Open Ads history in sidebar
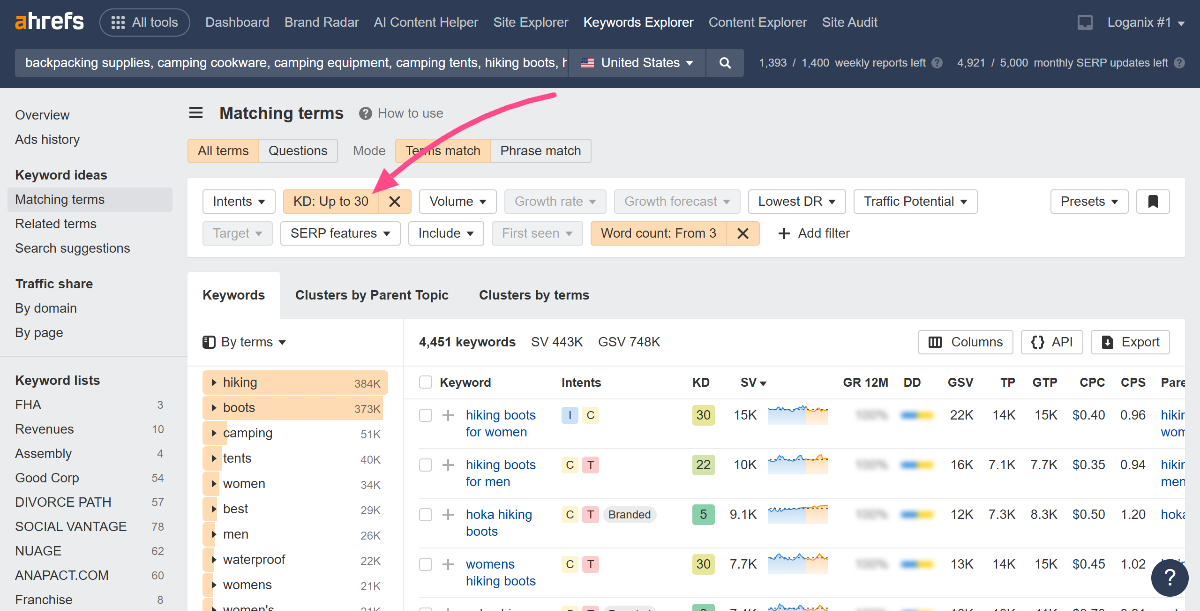1200x611 pixels. 47,140
